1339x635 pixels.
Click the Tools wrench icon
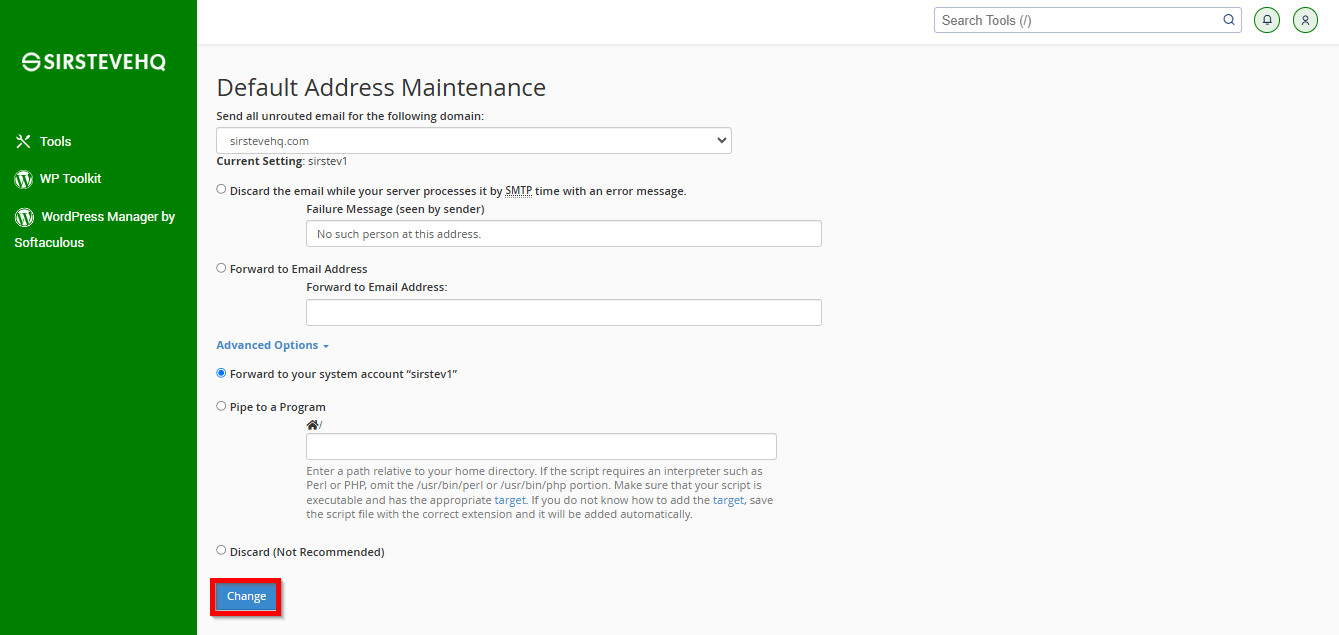click(24, 142)
